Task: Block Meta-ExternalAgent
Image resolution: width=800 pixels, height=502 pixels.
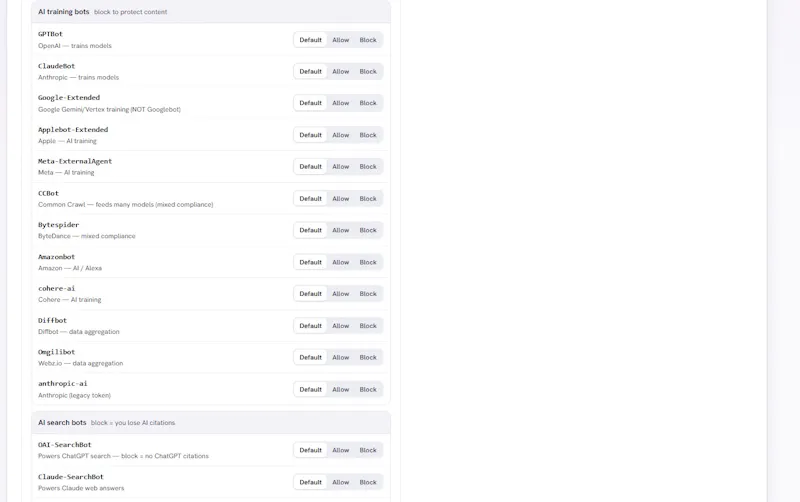Action: [x=368, y=167]
